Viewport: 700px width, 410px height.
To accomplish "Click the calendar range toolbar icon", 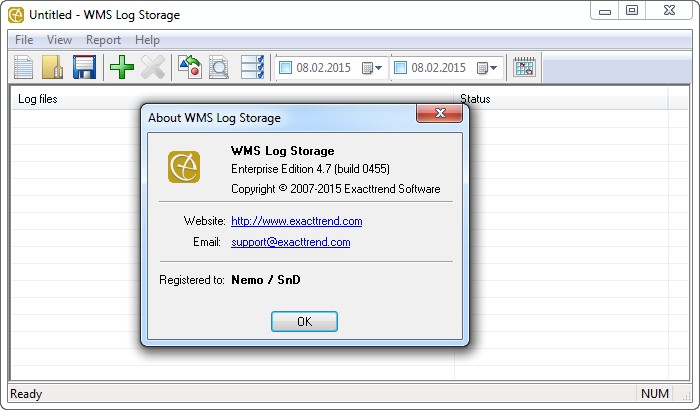I will tap(524, 67).
